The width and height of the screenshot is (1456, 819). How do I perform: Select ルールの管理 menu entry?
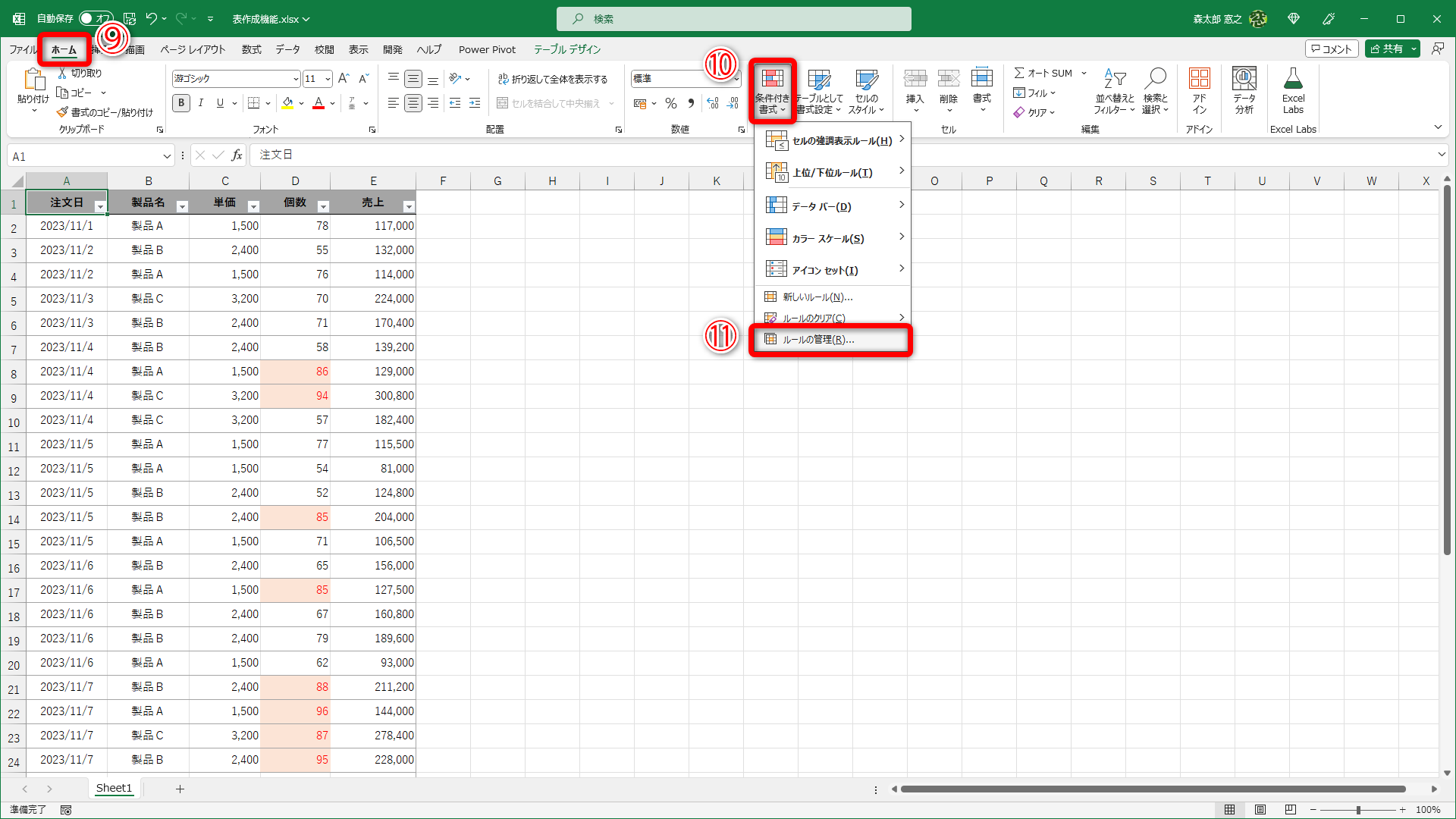(818, 340)
